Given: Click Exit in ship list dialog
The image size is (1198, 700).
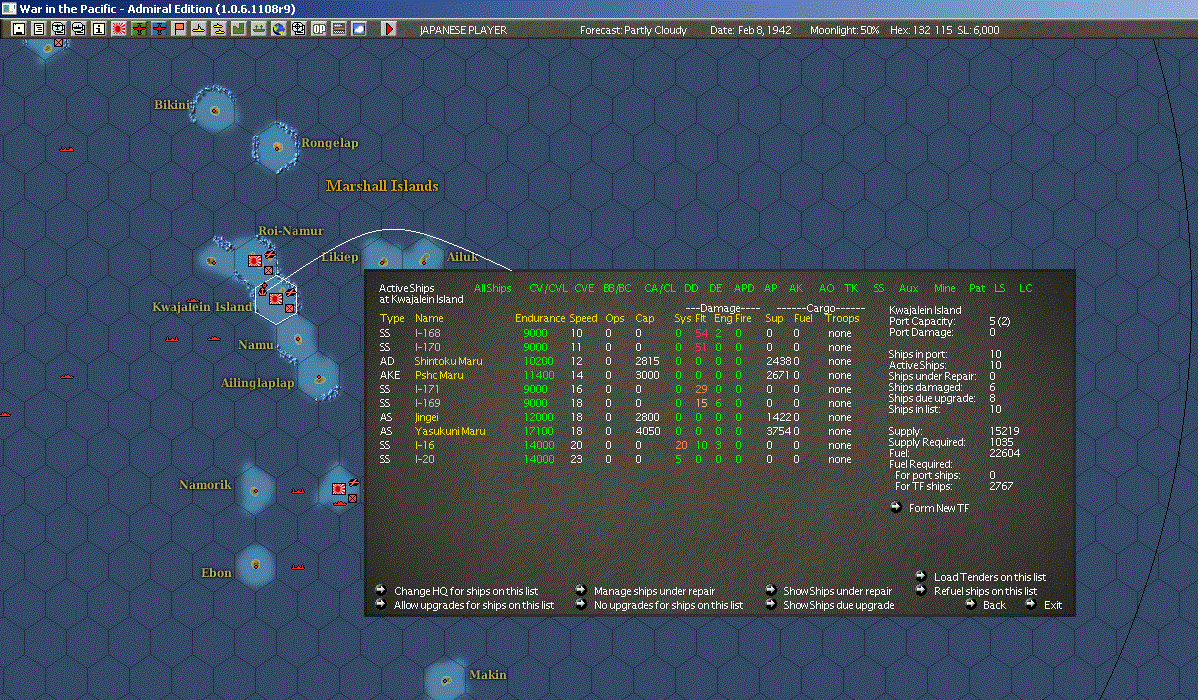Looking at the screenshot, I should pos(1053,605).
